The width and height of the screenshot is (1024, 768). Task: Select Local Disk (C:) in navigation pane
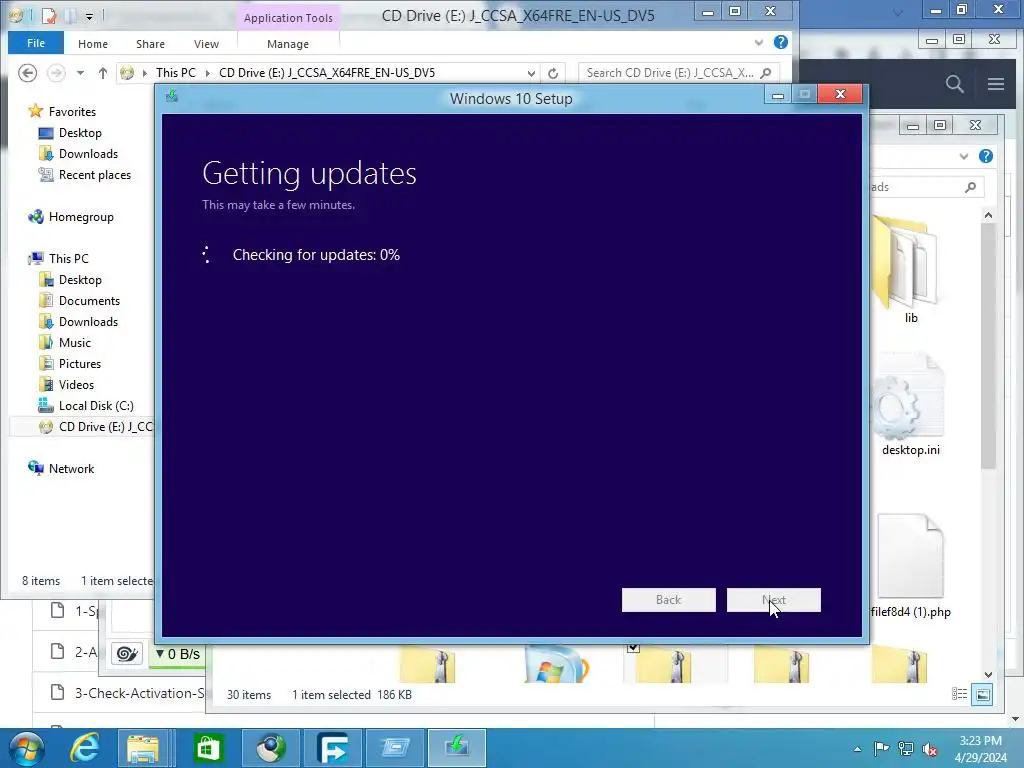coord(96,406)
